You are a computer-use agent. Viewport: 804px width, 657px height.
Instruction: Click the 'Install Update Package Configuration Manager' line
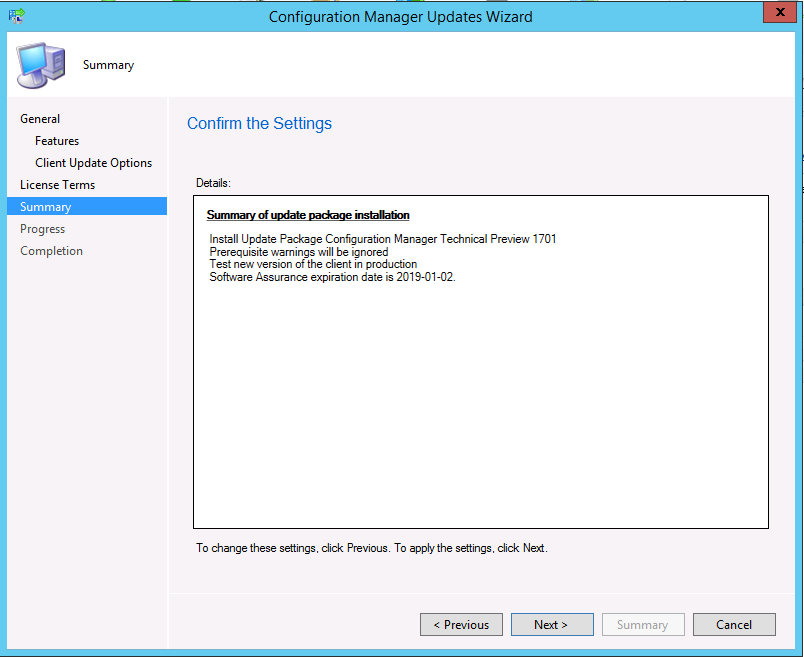click(x=383, y=239)
